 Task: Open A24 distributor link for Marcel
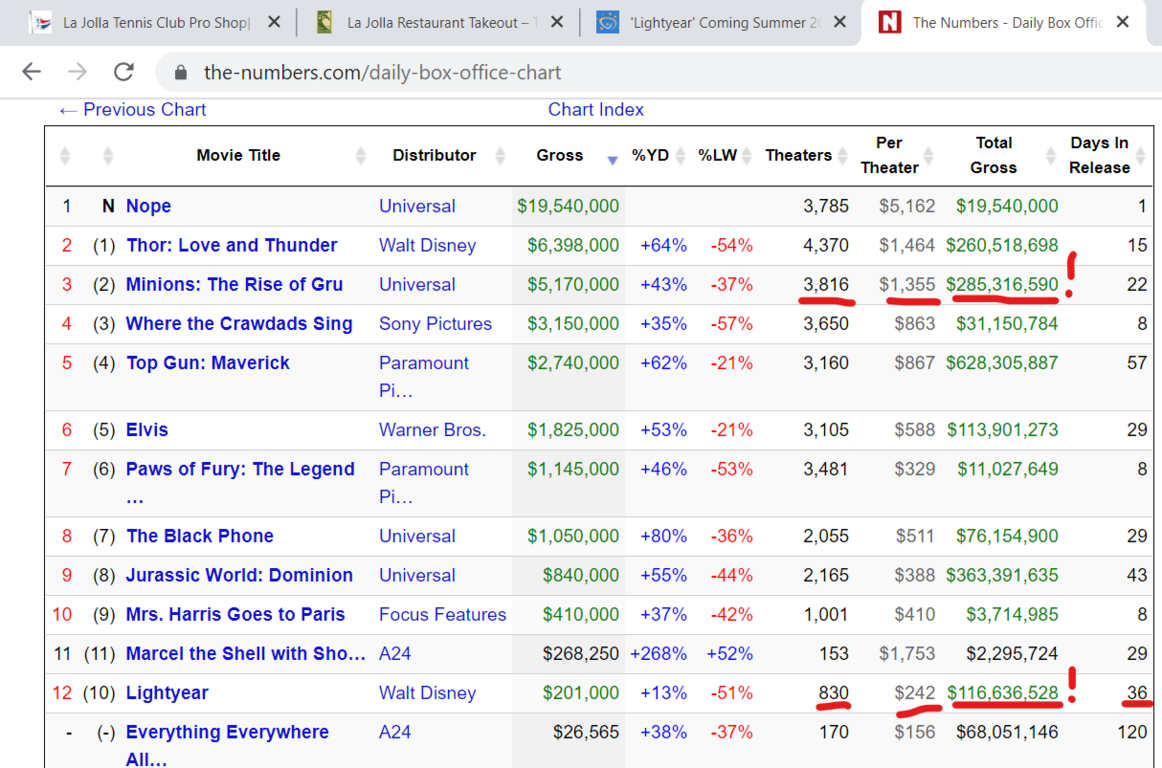(395, 654)
